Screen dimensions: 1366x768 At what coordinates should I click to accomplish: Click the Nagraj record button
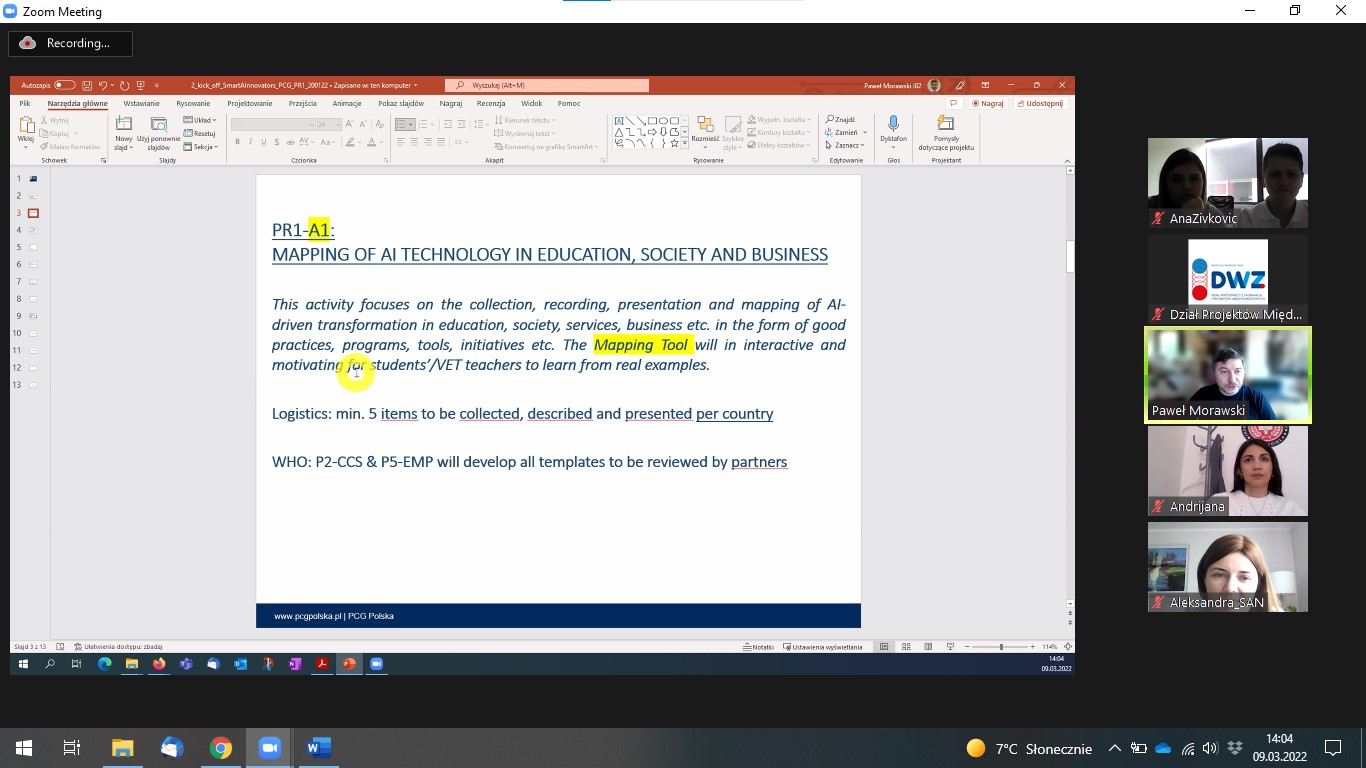[x=988, y=103]
